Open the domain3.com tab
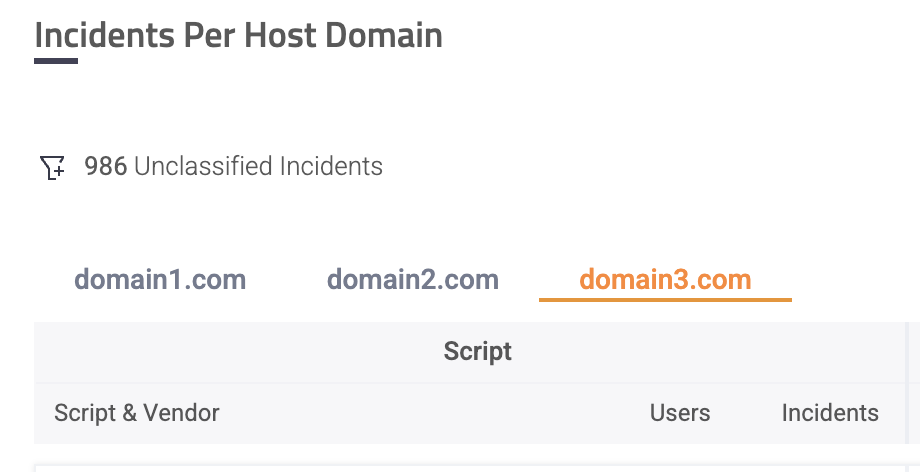The width and height of the screenshot is (920, 472). (665, 279)
